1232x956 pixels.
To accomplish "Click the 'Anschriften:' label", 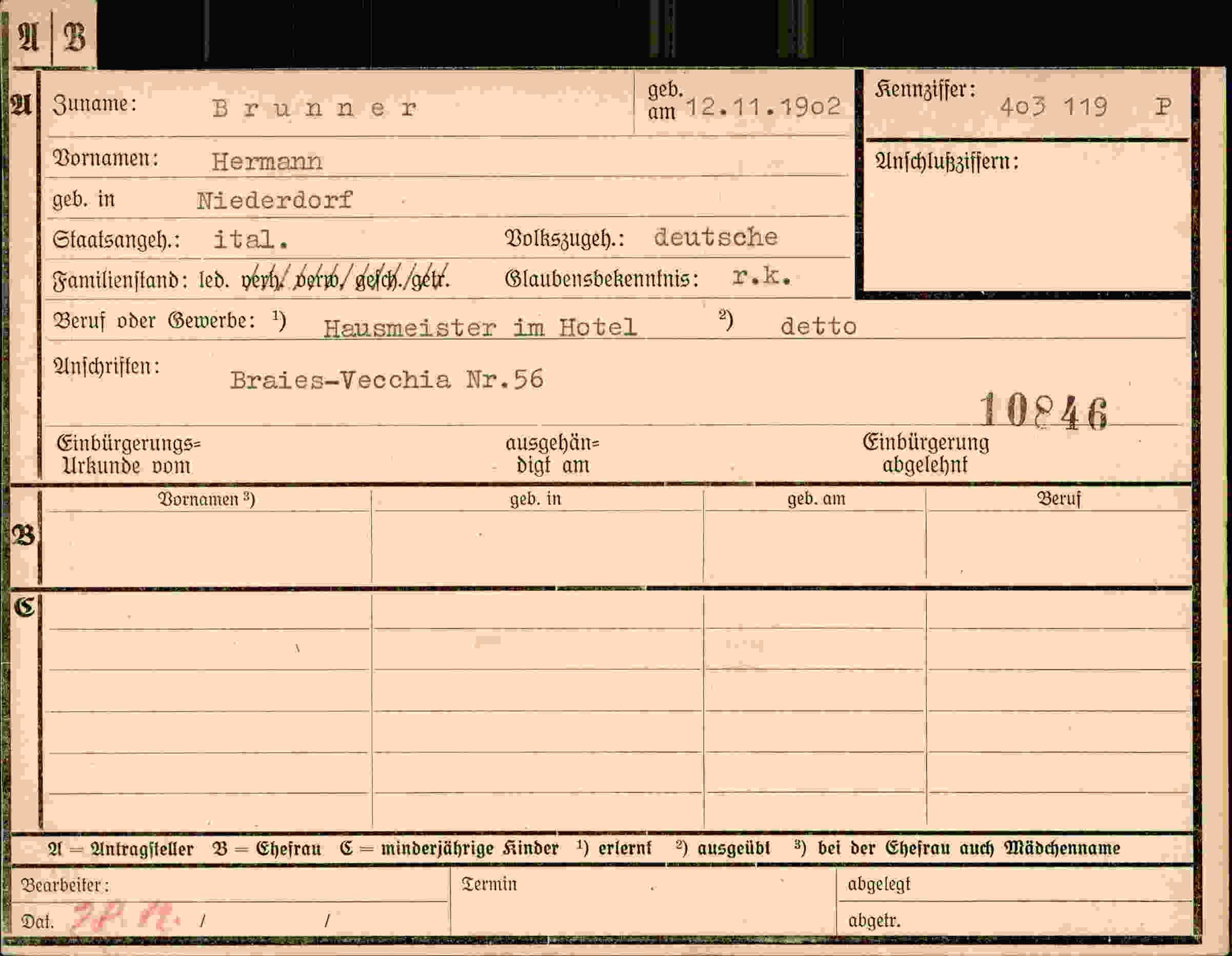I will click(107, 367).
